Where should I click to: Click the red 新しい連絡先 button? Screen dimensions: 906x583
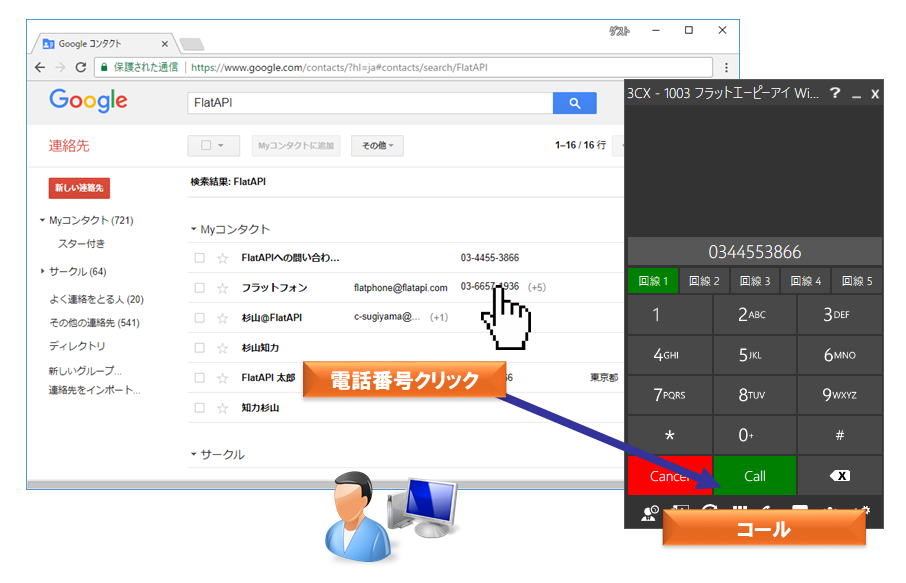79,188
